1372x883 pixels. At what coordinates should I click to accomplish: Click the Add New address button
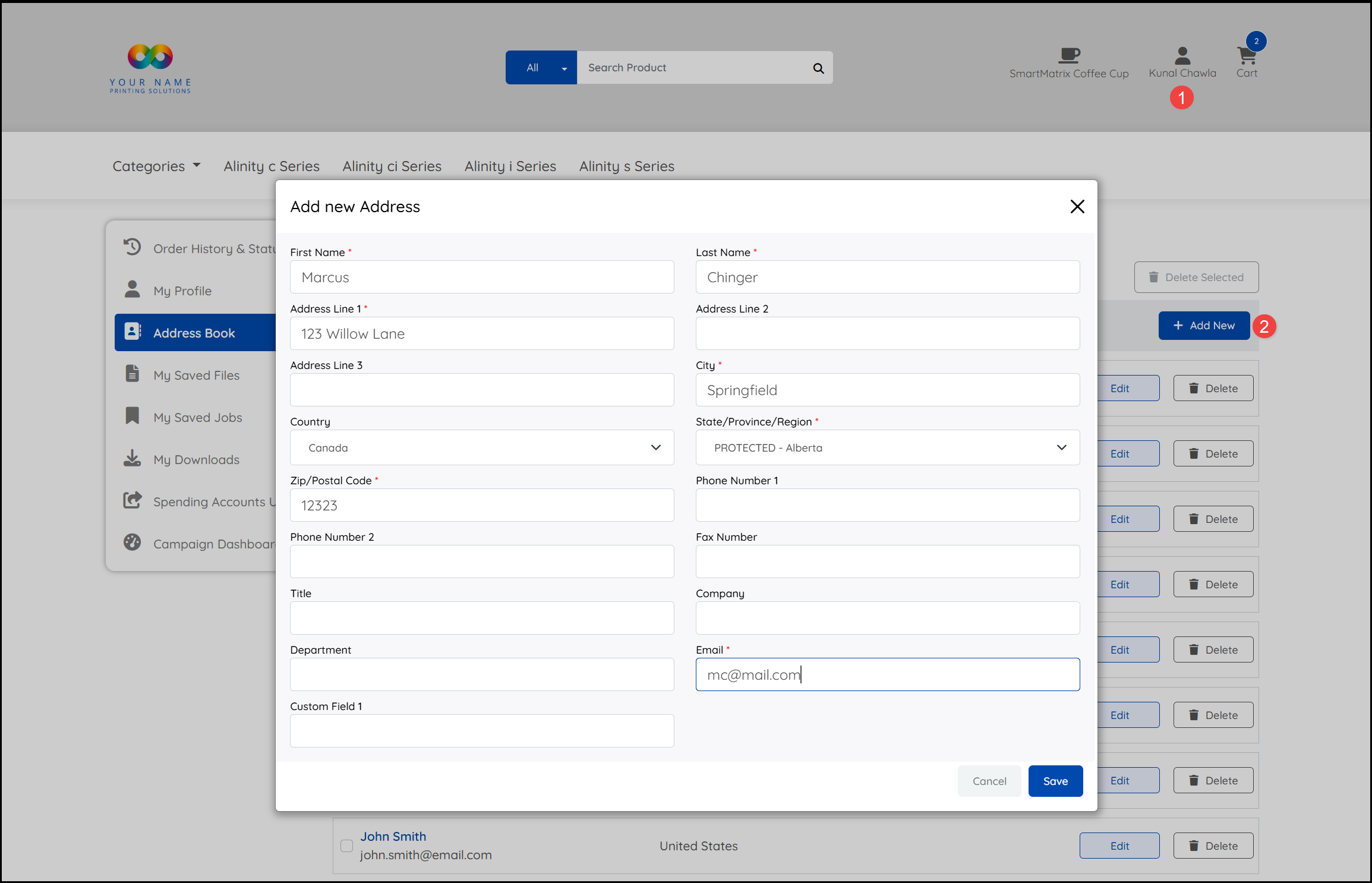pyautogui.click(x=1203, y=326)
